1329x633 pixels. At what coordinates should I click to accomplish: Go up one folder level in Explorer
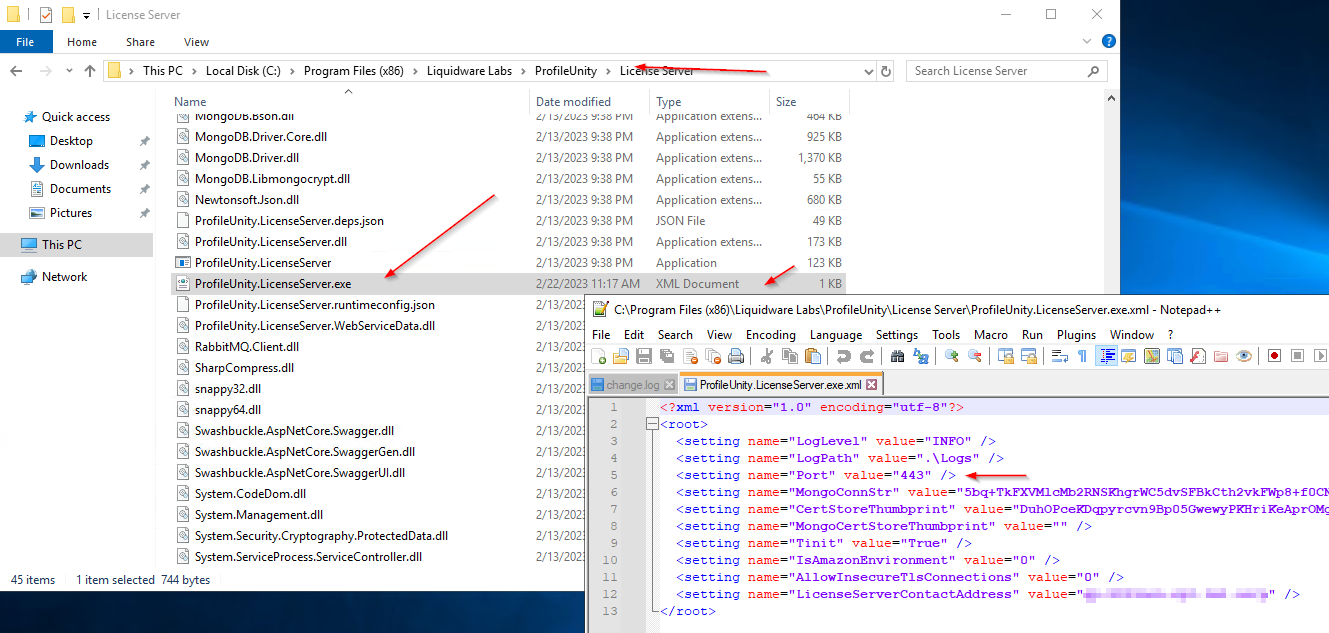[90, 71]
